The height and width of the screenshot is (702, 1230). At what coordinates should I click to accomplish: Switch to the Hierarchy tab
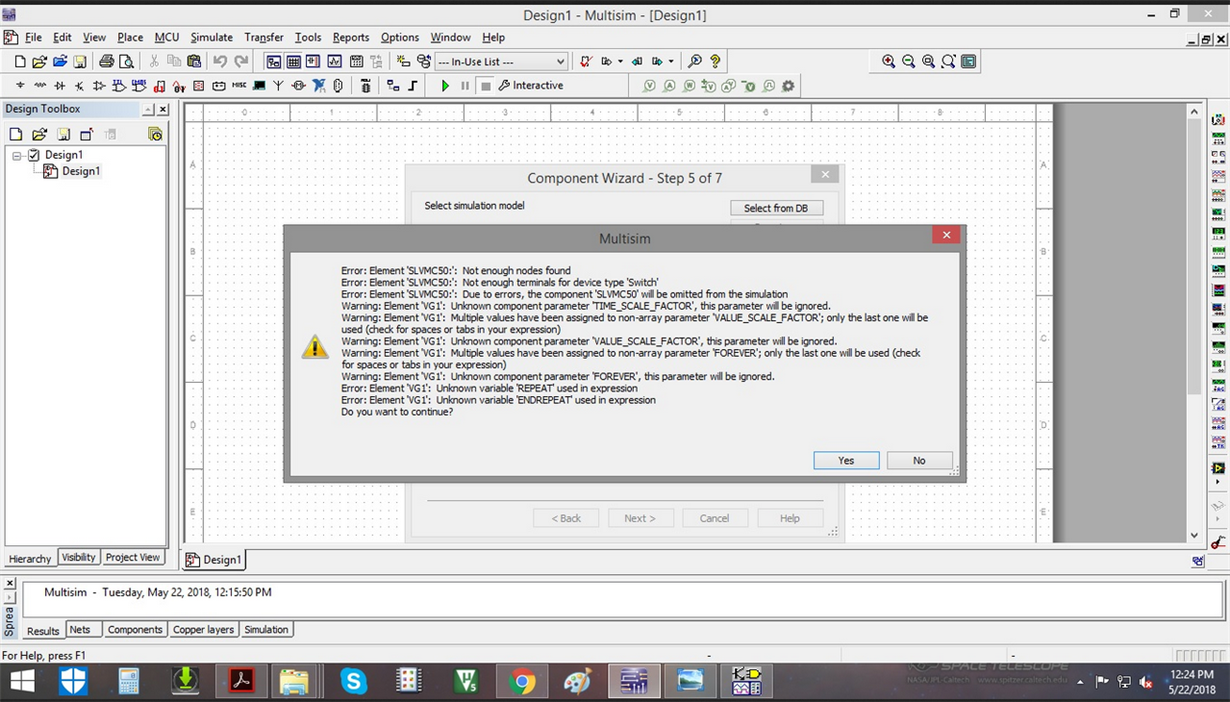pyautogui.click(x=30, y=558)
